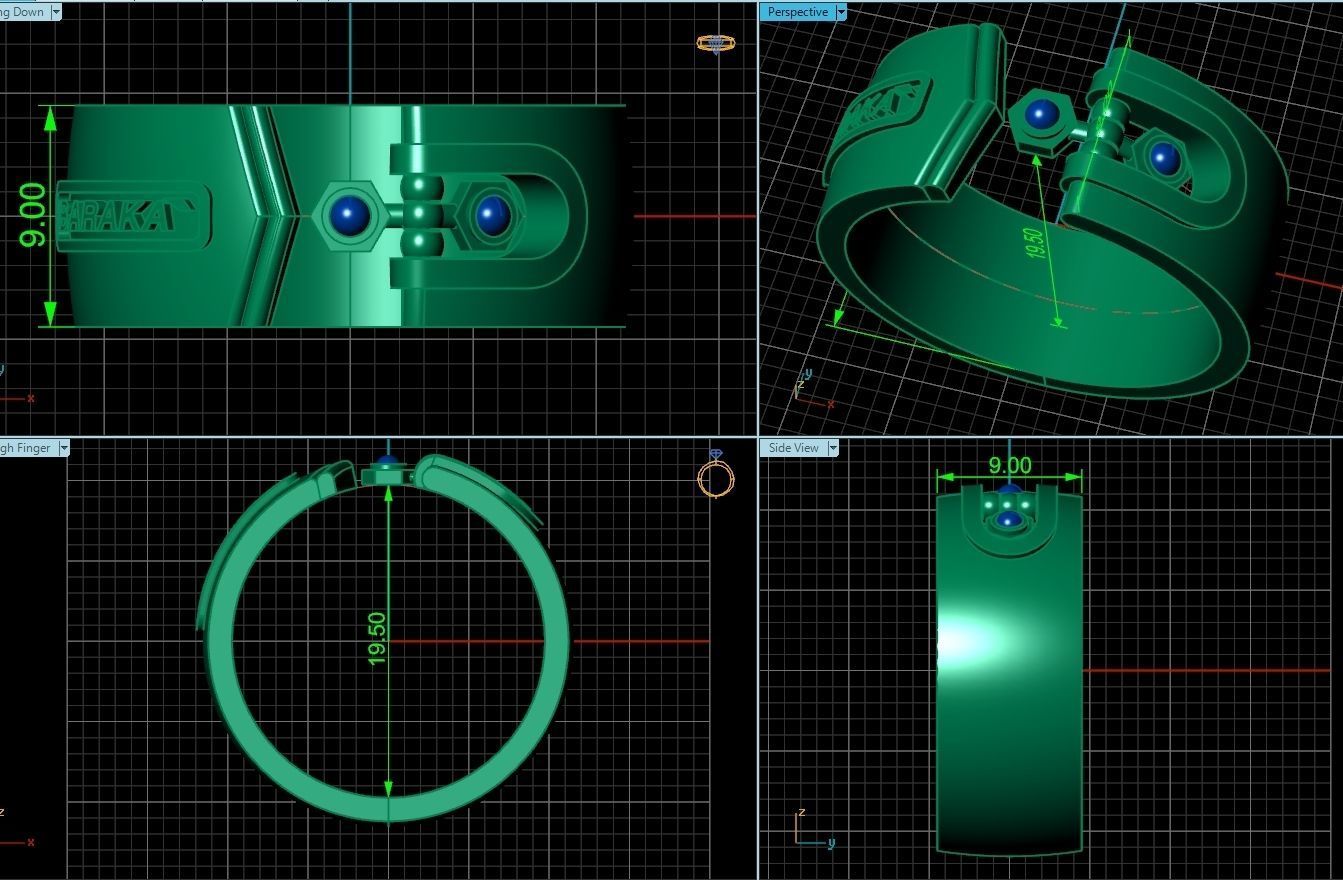Image resolution: width=1343 pixels, height=880 pixels.
Task: Click the ring orientation icon in Through Finger viewport
Action: 715,474
